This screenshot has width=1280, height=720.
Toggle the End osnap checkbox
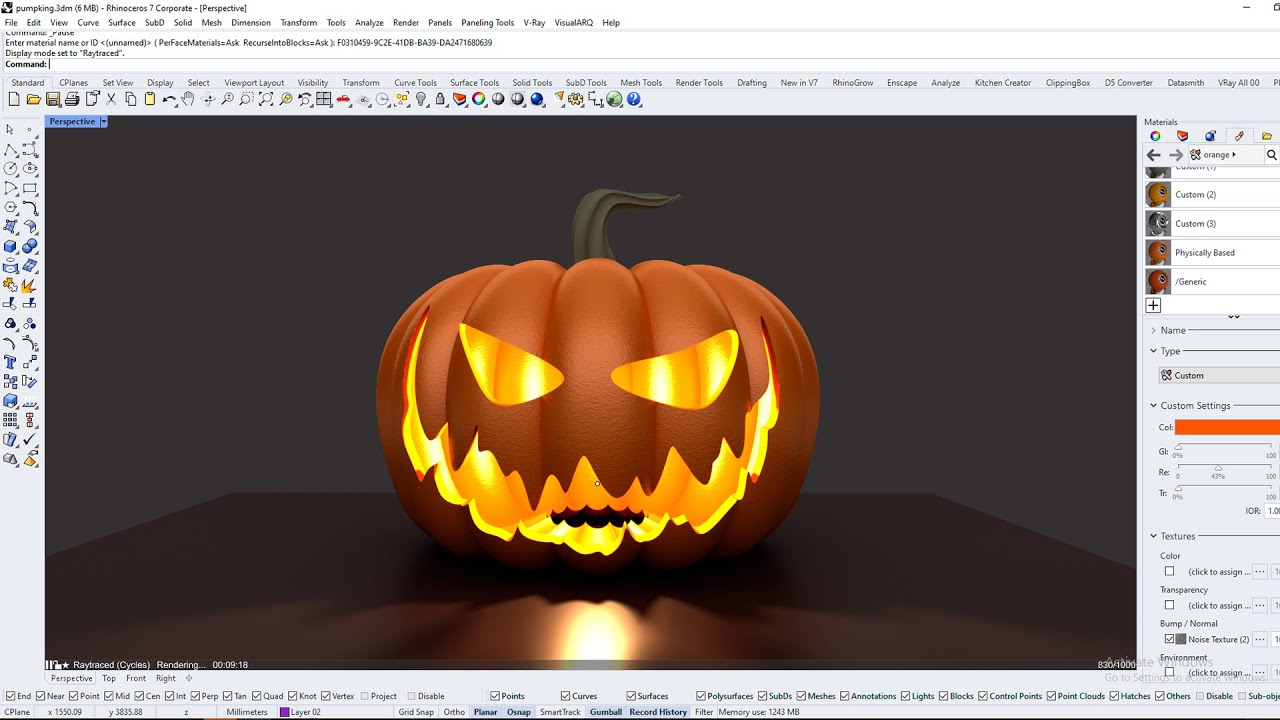[10, 696]
